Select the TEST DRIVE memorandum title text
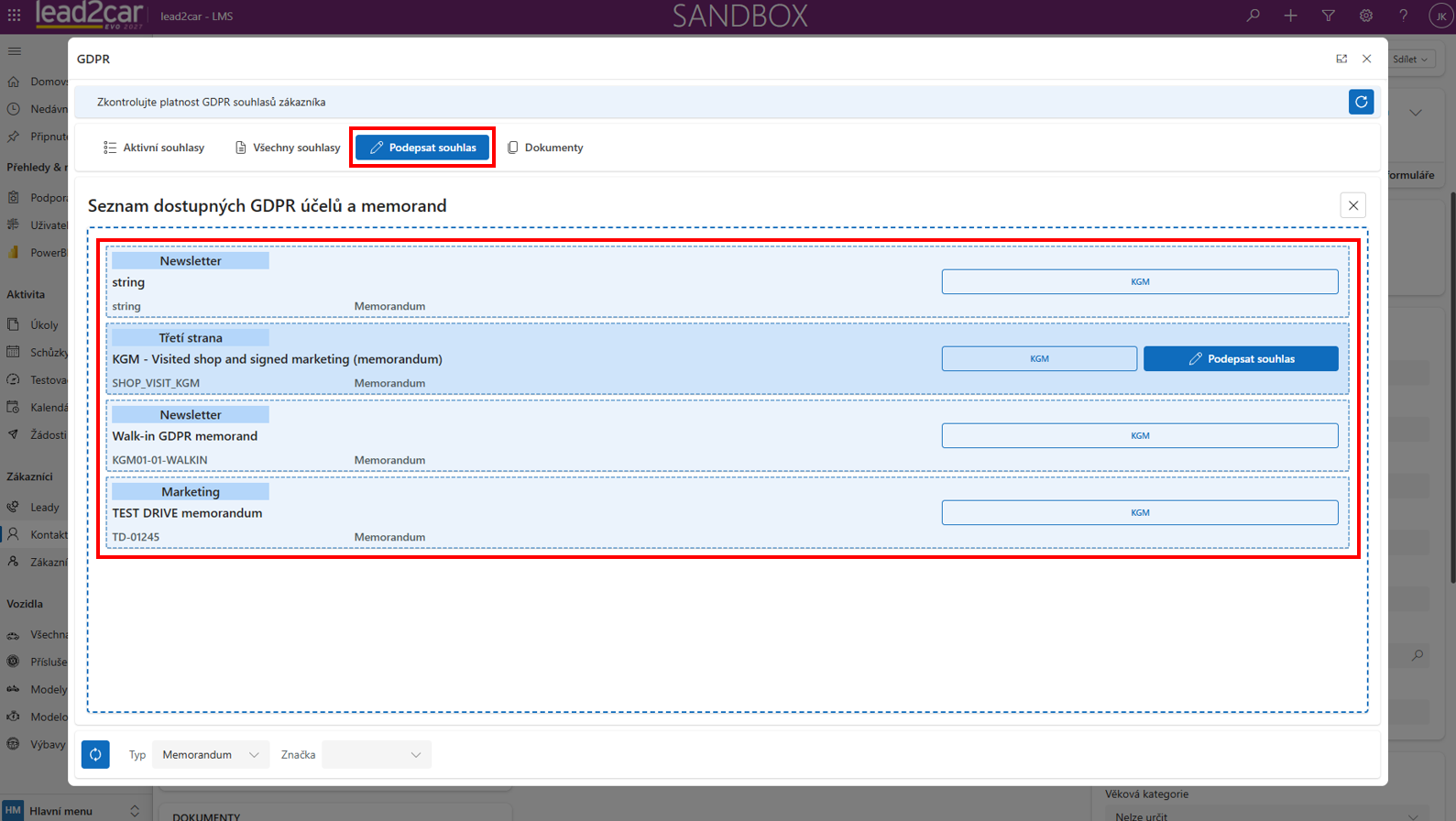The height and width of the screenshot is (821, 1456). [x=187, y=513]
